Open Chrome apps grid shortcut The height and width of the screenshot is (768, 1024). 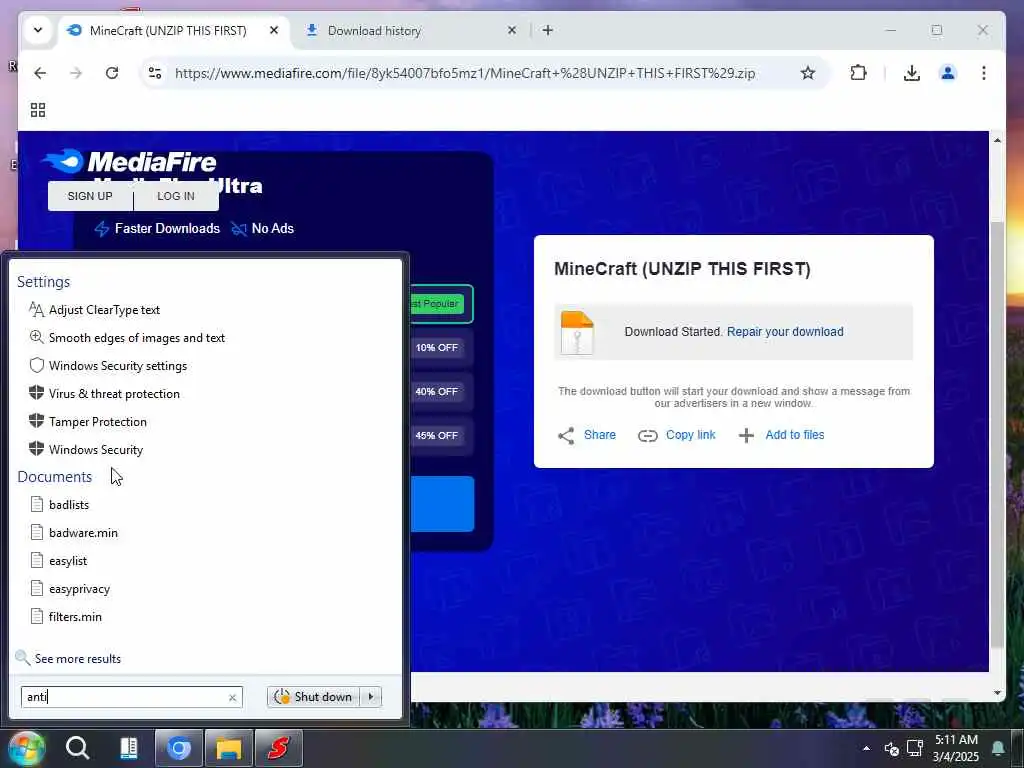[38, 110]
